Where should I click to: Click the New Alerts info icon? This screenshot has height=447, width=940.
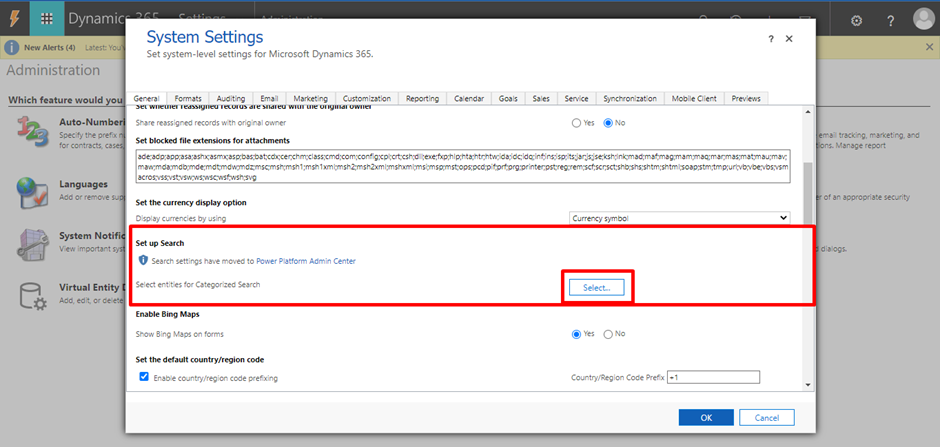(12, 47)
